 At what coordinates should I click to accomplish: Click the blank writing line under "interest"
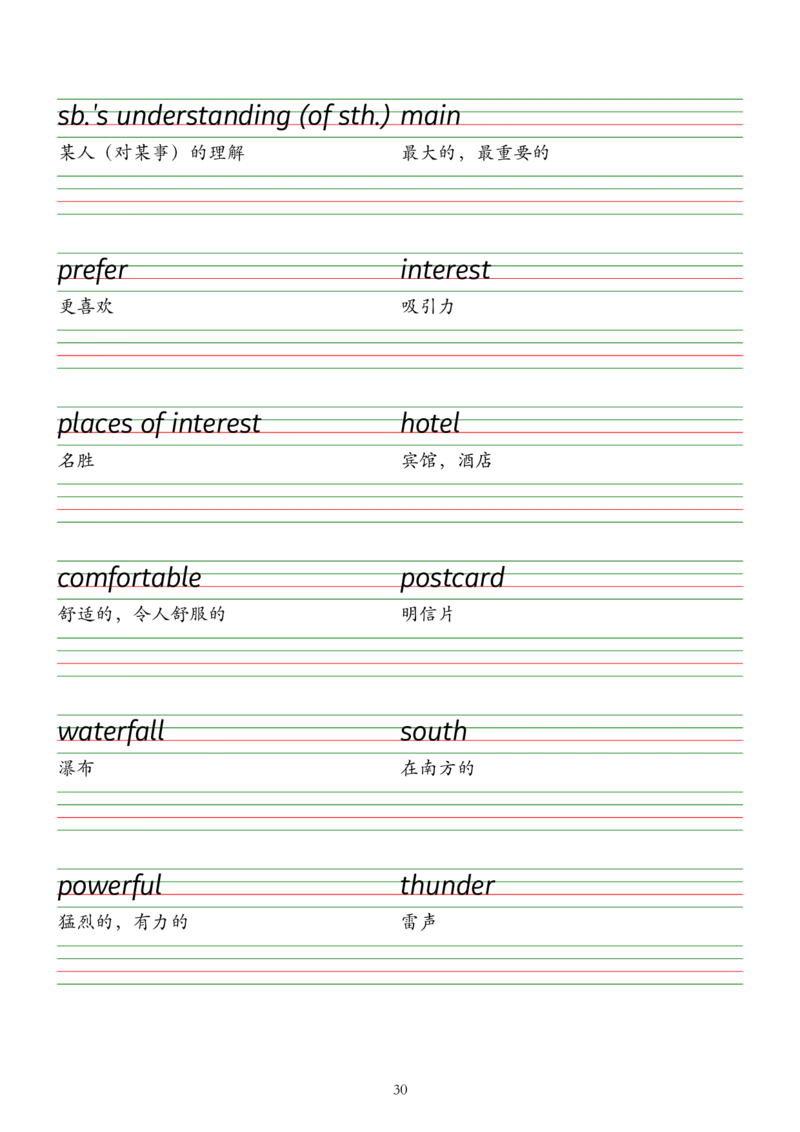570,350
